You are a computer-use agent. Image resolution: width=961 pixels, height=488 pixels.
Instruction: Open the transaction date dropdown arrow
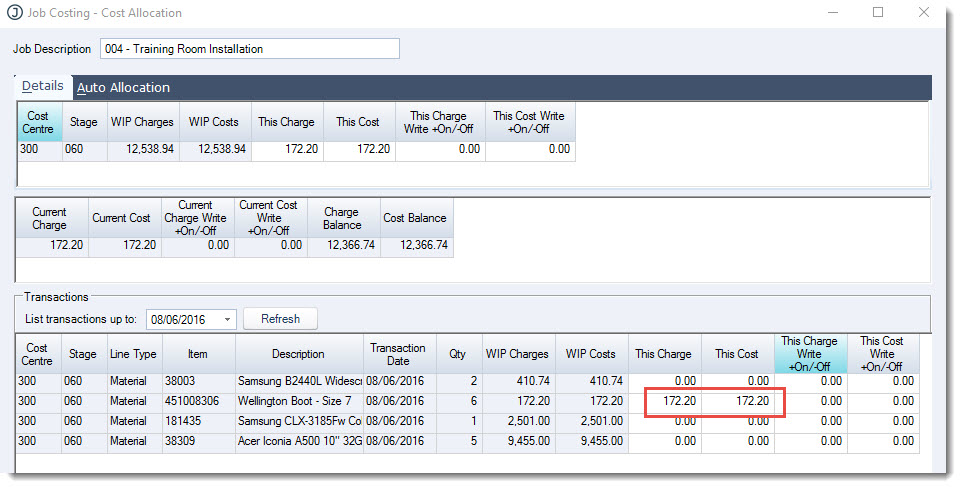(227, 319)
